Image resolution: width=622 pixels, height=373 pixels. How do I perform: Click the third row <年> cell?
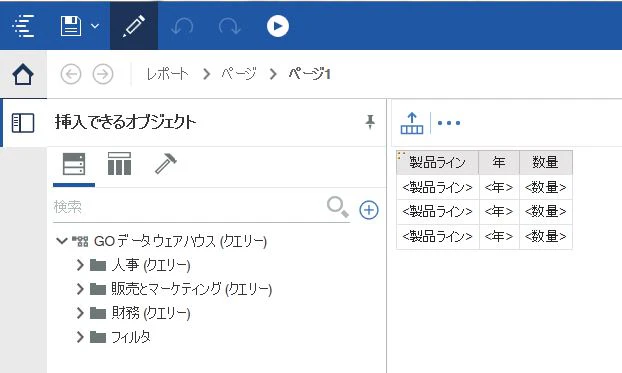[x=499, y=236]
